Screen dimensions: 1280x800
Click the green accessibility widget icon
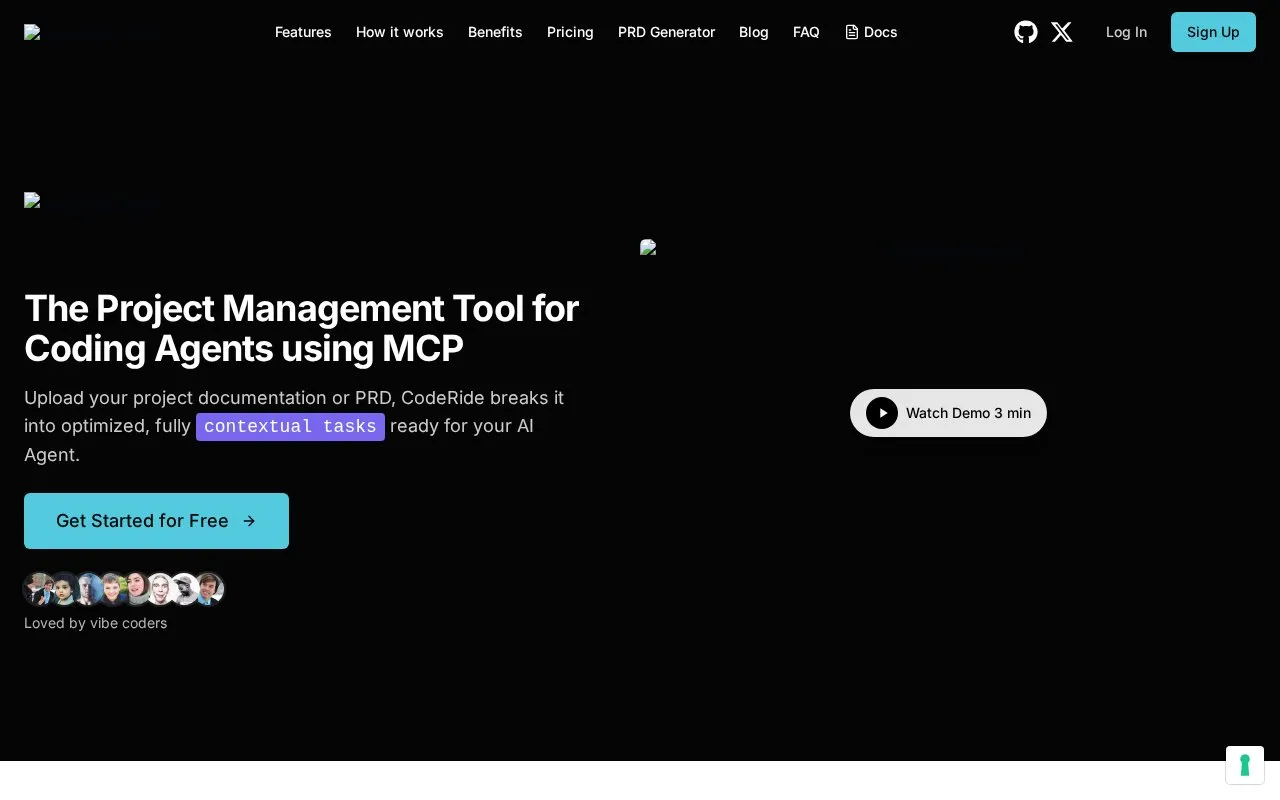1245,765
